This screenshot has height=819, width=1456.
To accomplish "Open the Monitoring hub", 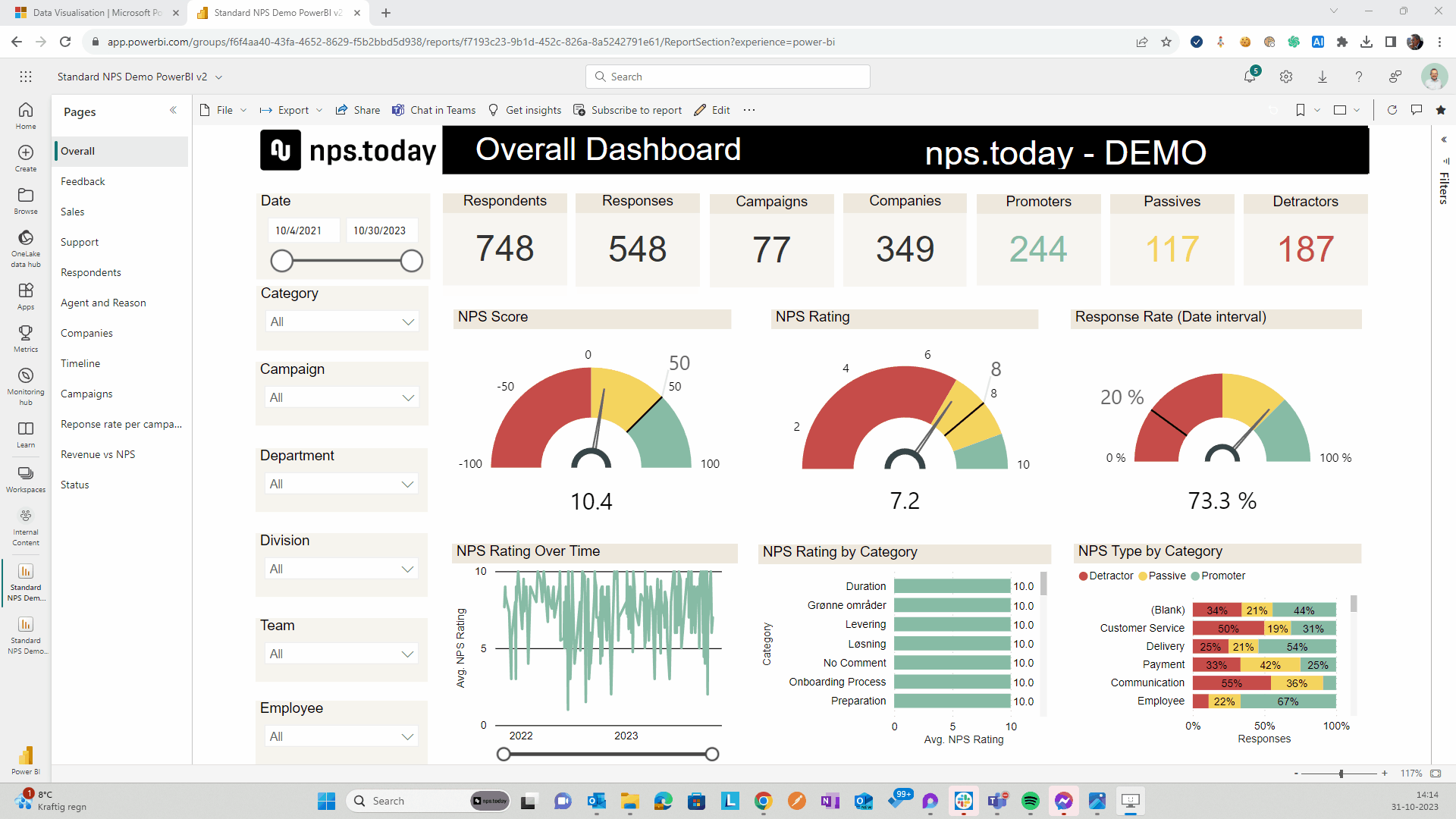I will coord(25,383).
